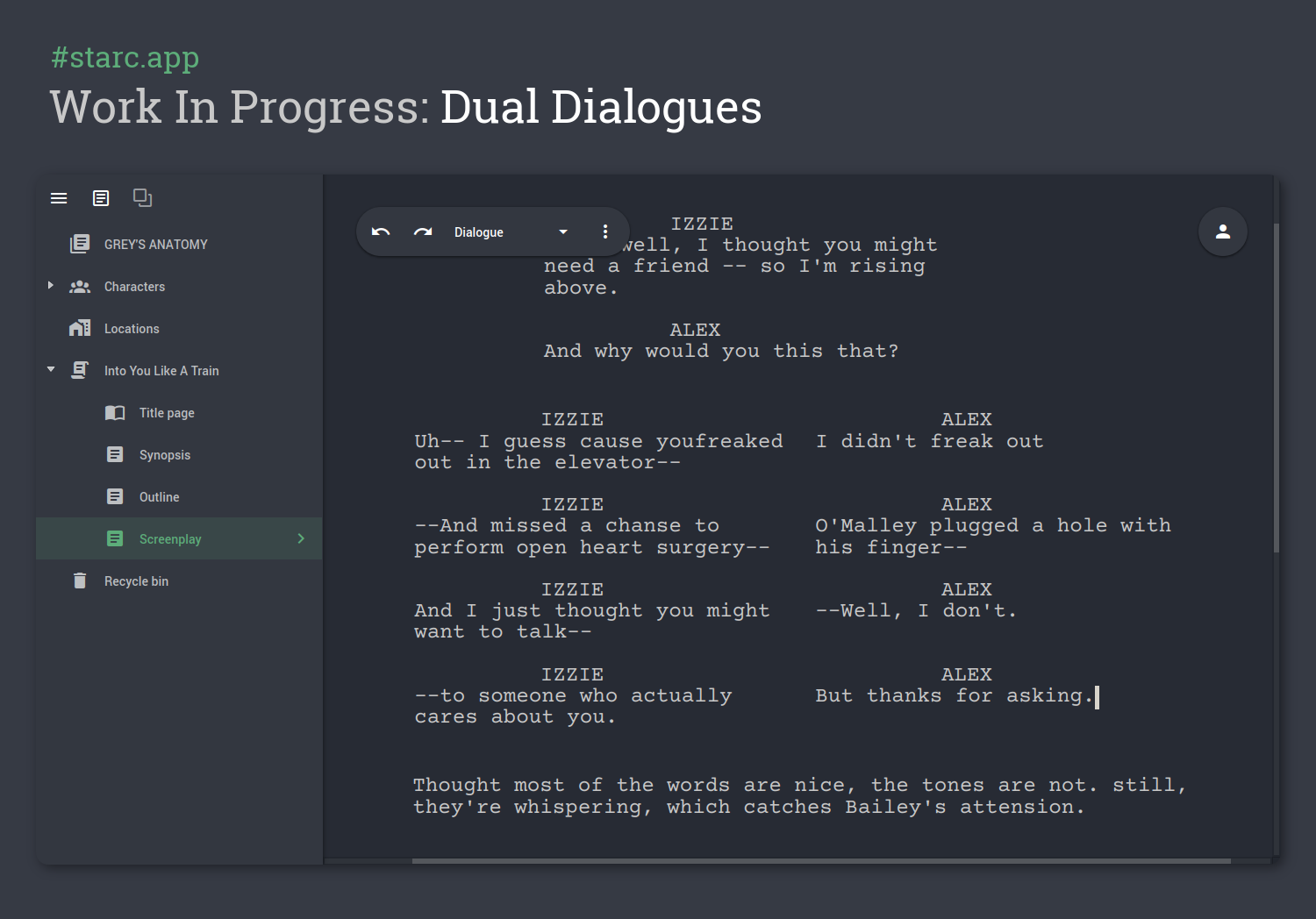1316x919 pixels.
Task: Click the Outline document icon
Action: pyautogui.click(x=115, y=496)
